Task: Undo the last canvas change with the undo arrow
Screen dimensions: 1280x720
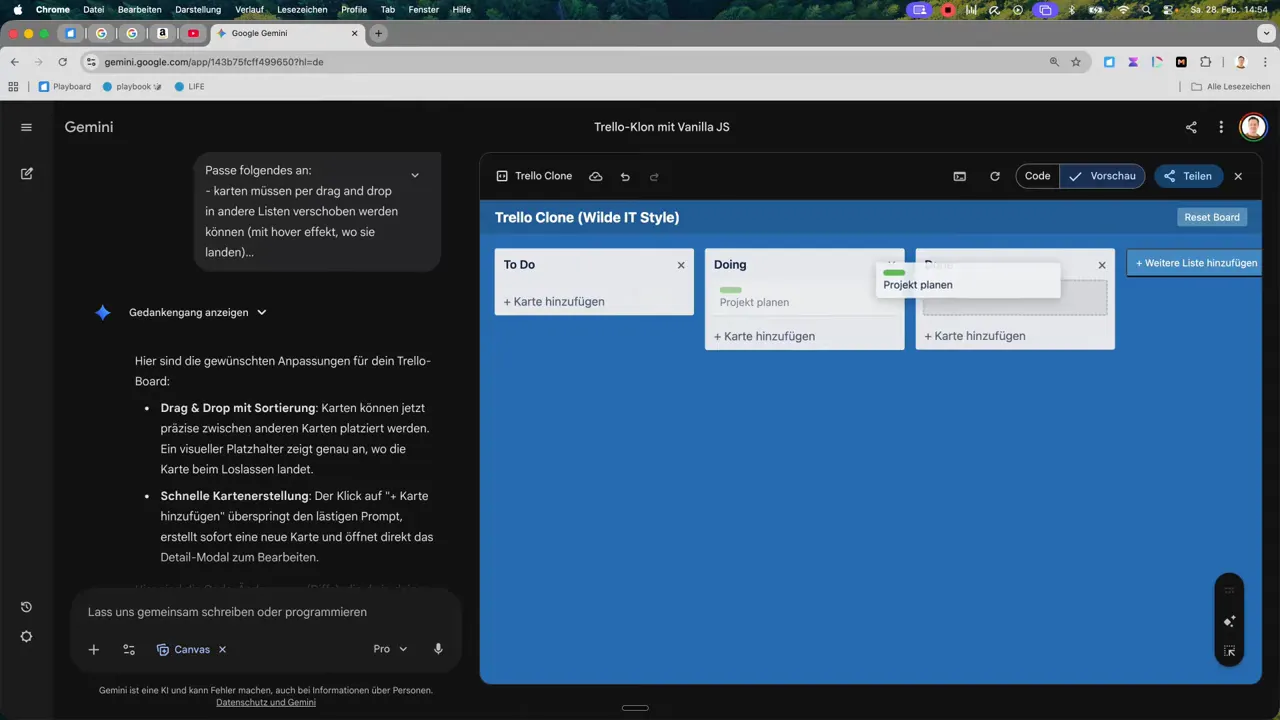Action: 624,176
